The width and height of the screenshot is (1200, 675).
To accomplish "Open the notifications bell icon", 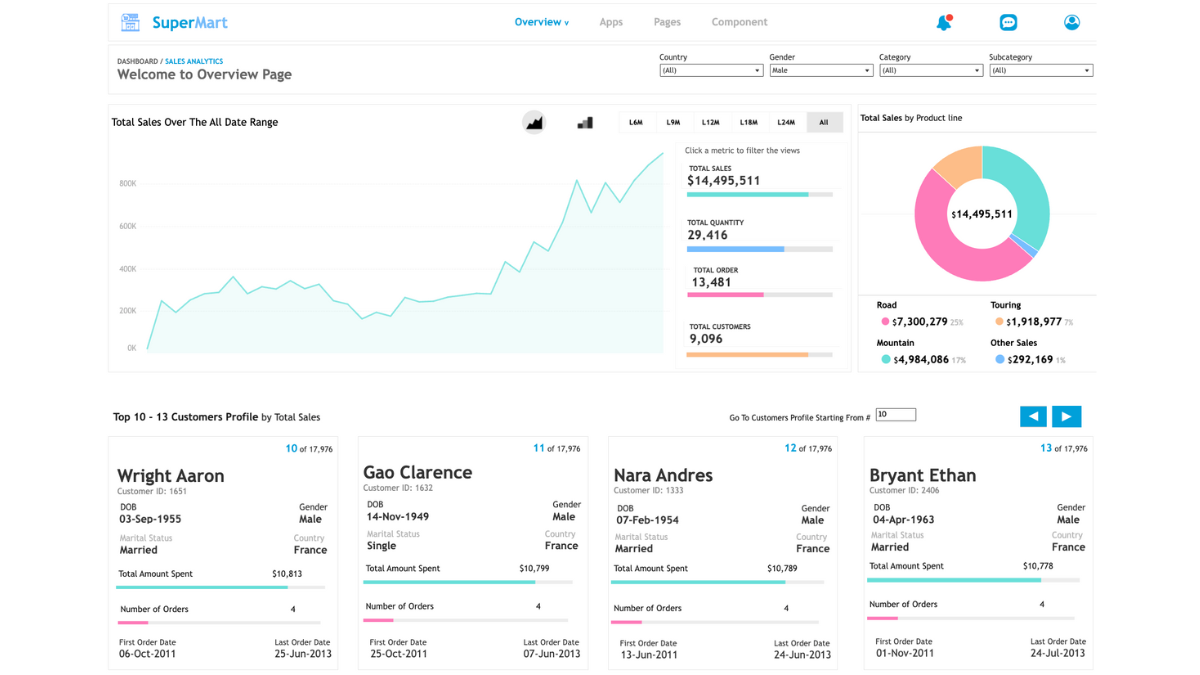I will click(x=944, y=22).
